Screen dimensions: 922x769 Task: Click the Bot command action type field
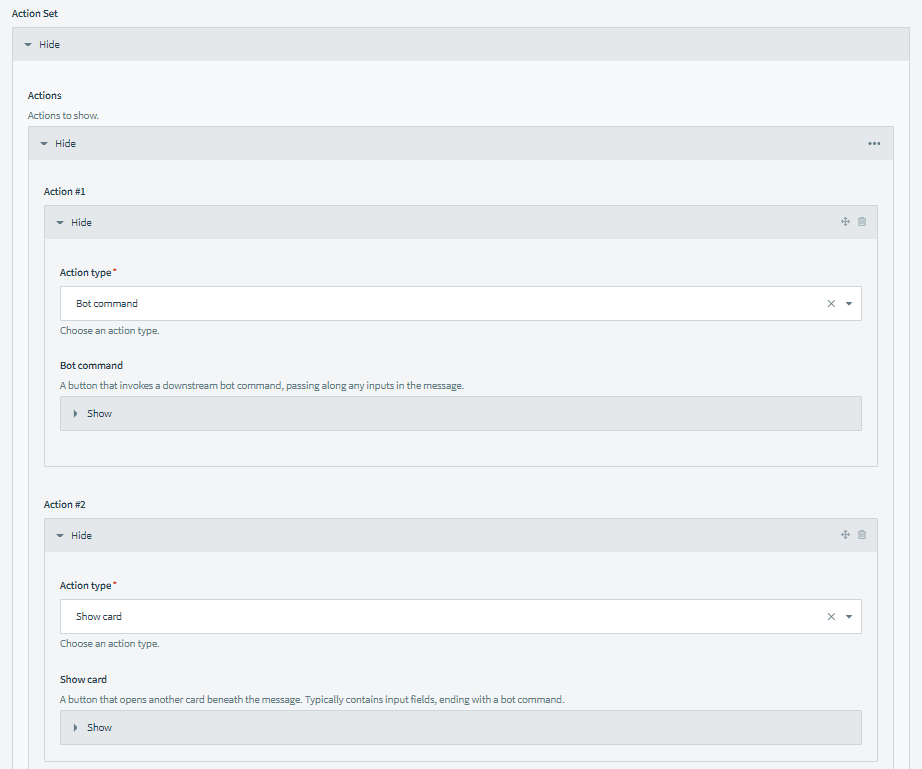(440, 304)
